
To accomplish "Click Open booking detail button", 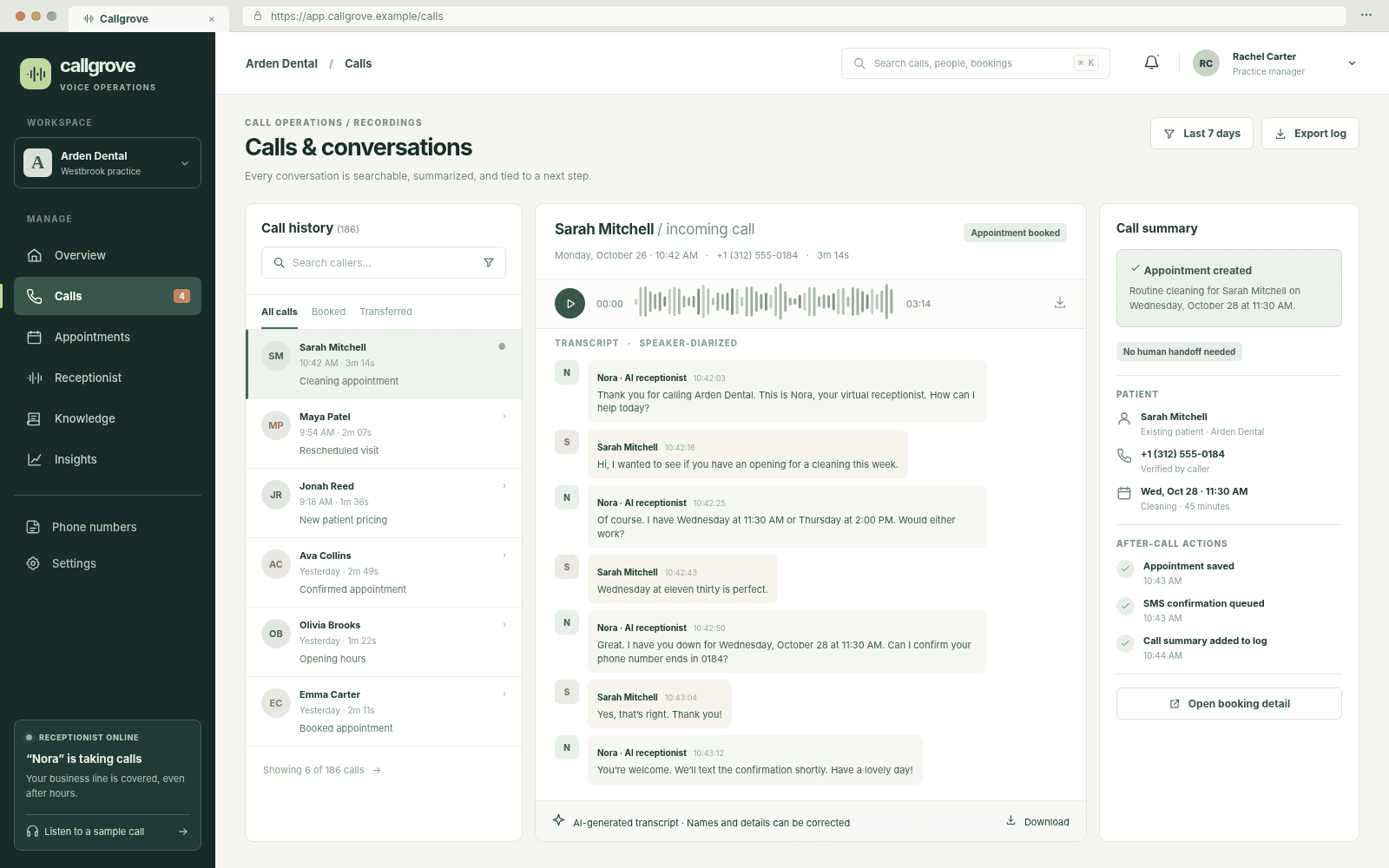I will [1229, 704].
